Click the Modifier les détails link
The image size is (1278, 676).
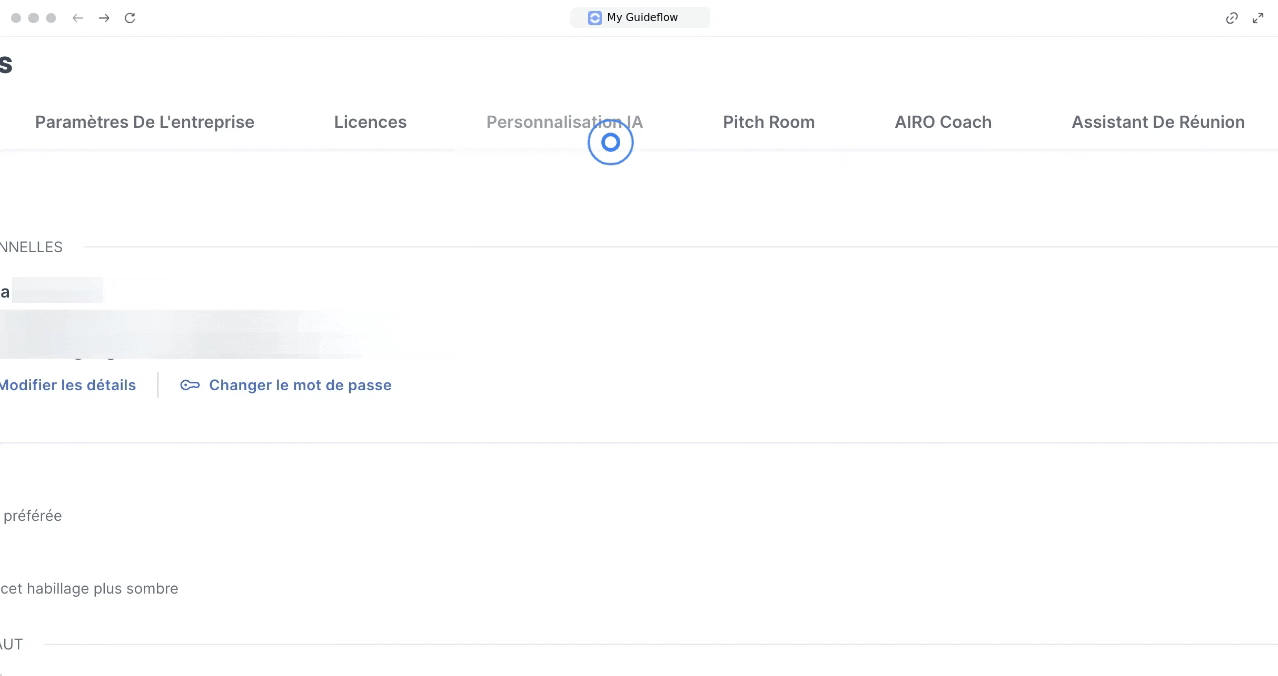pyautogui.click(x=68, y=385)
